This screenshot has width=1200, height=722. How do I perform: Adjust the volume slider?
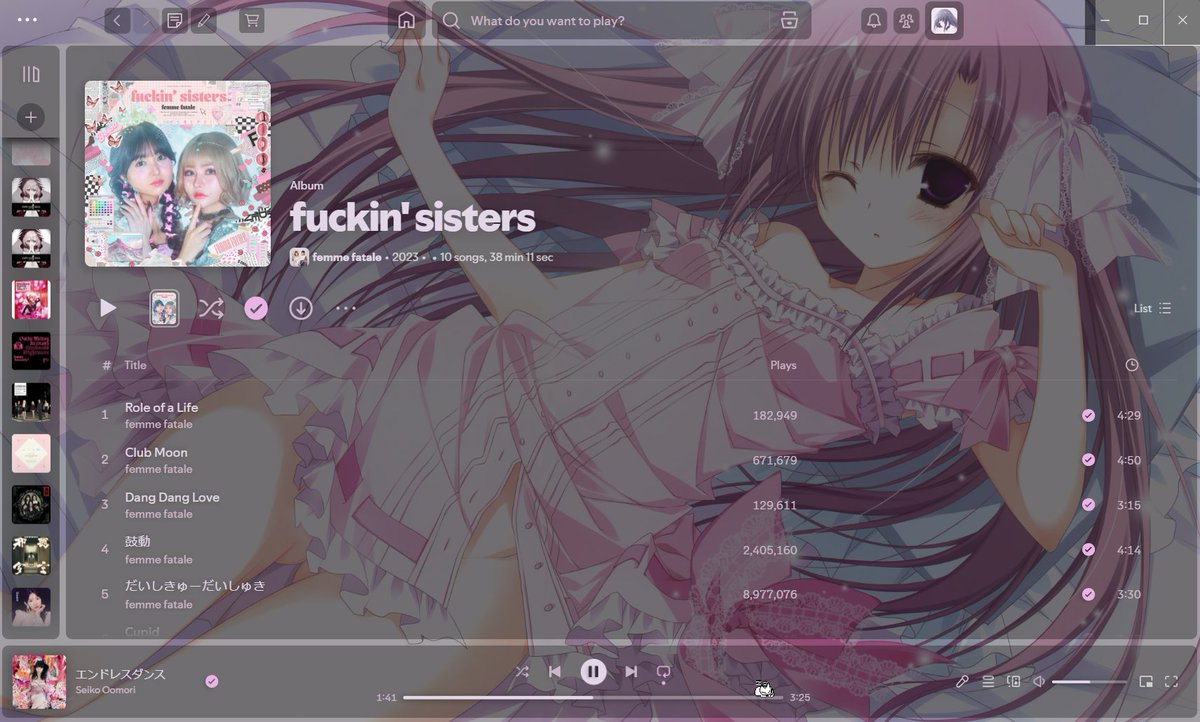[1089, 682]
